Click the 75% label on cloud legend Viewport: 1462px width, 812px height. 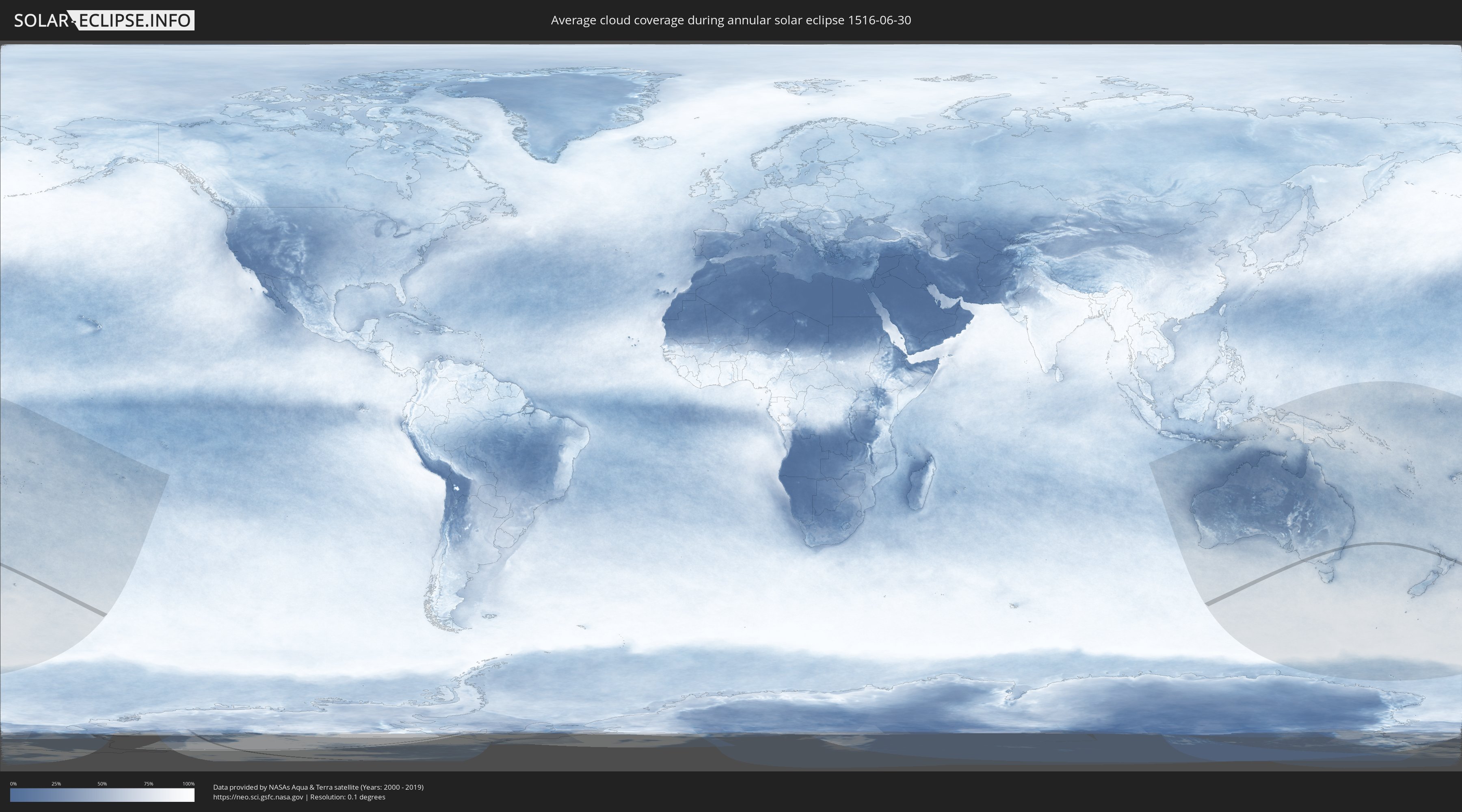[x=148, y=784]
